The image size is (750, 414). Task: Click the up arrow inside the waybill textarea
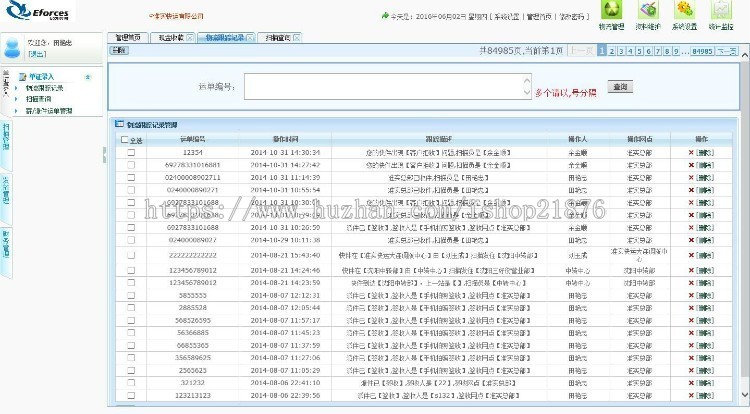point(527,80)
